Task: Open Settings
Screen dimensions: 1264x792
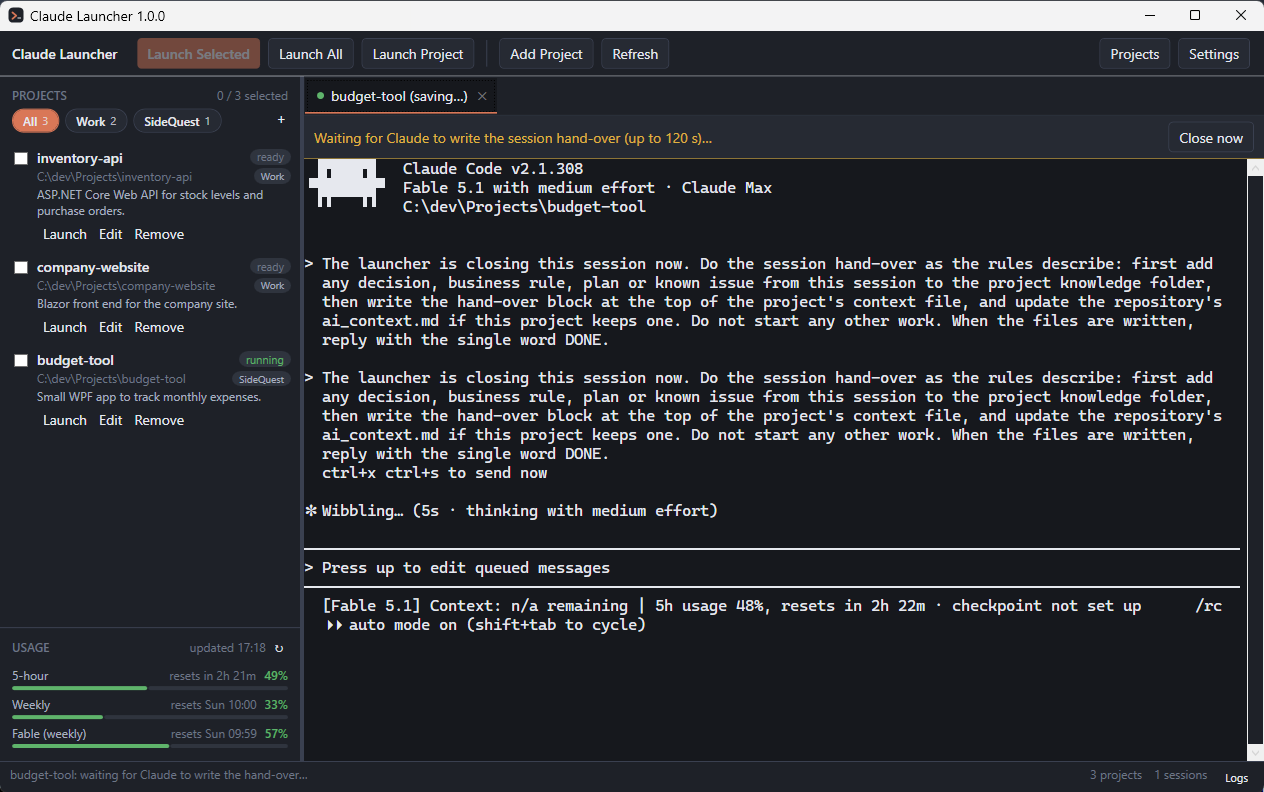Action: 1213,54
